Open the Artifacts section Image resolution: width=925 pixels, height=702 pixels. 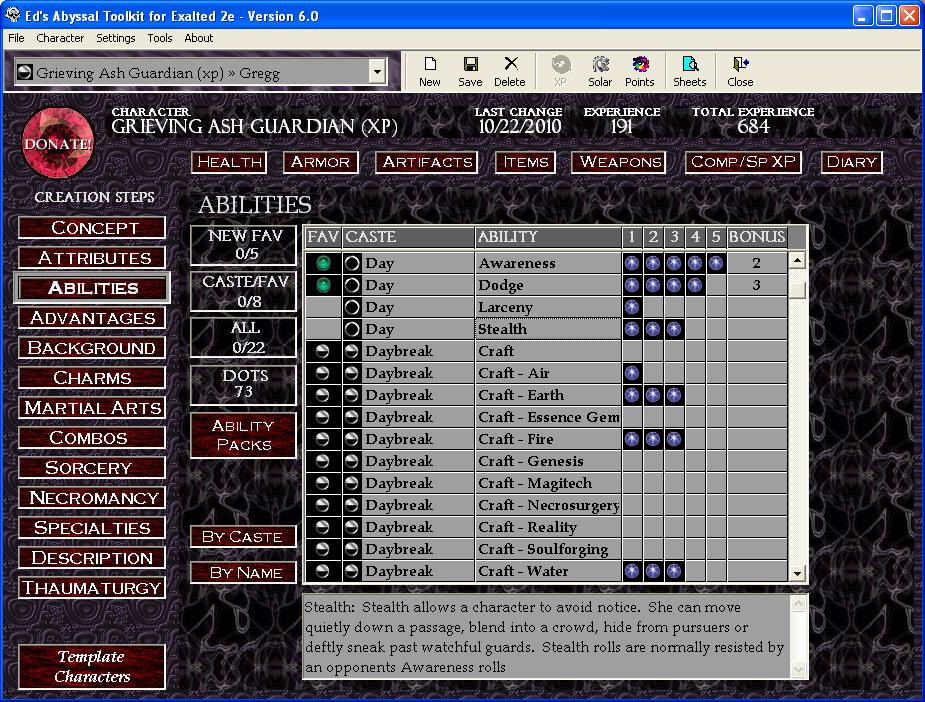(427, 162)
